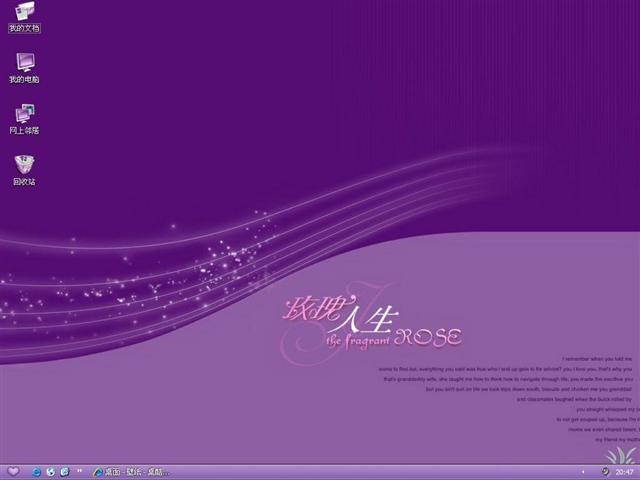Open the heart-shaped Start button
Viewport: 640px width, 480px height.
pyautogui.click(x=12, y=471)
